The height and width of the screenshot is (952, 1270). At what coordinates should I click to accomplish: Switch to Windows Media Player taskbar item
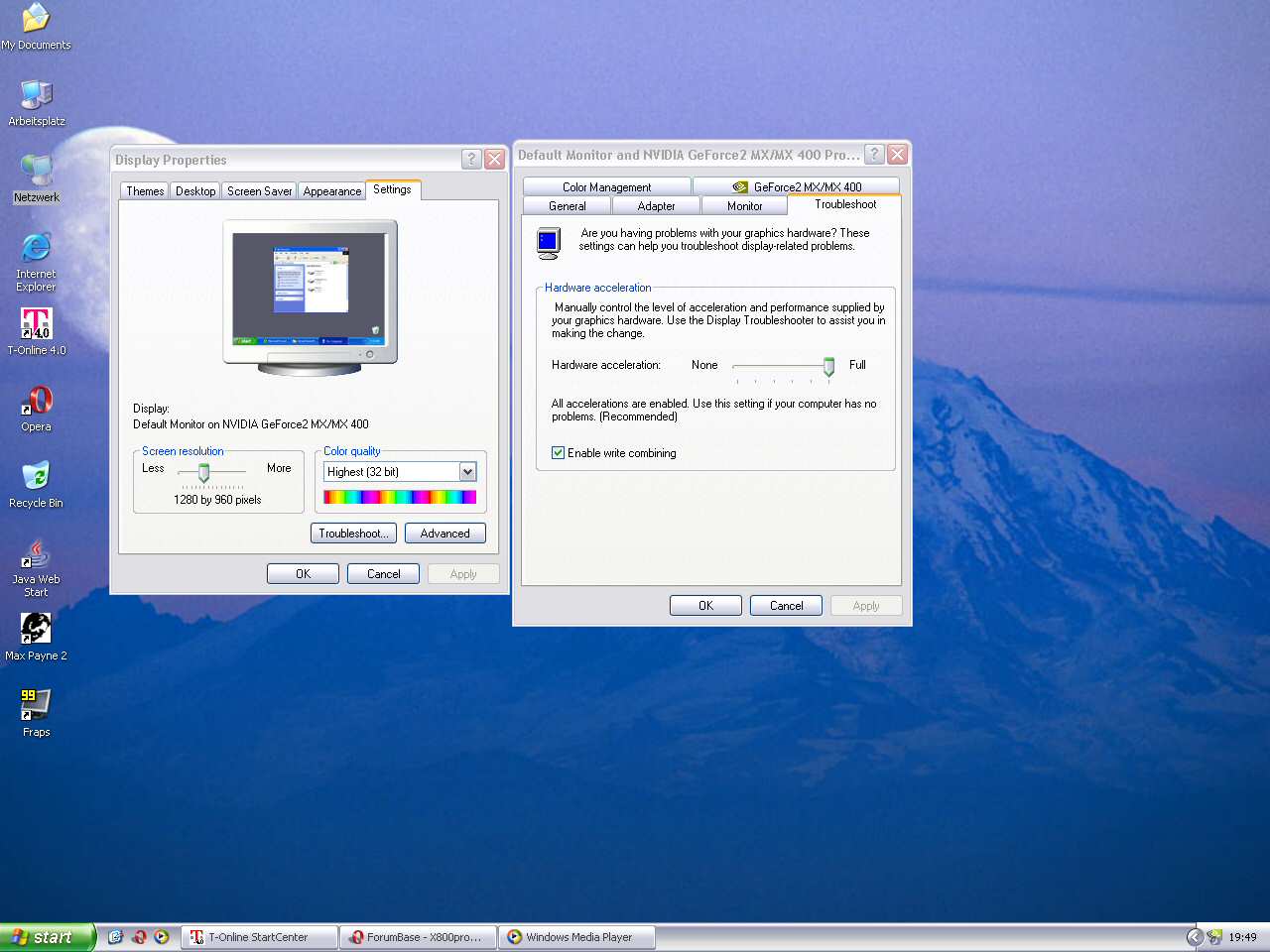(x=575, y=937)
